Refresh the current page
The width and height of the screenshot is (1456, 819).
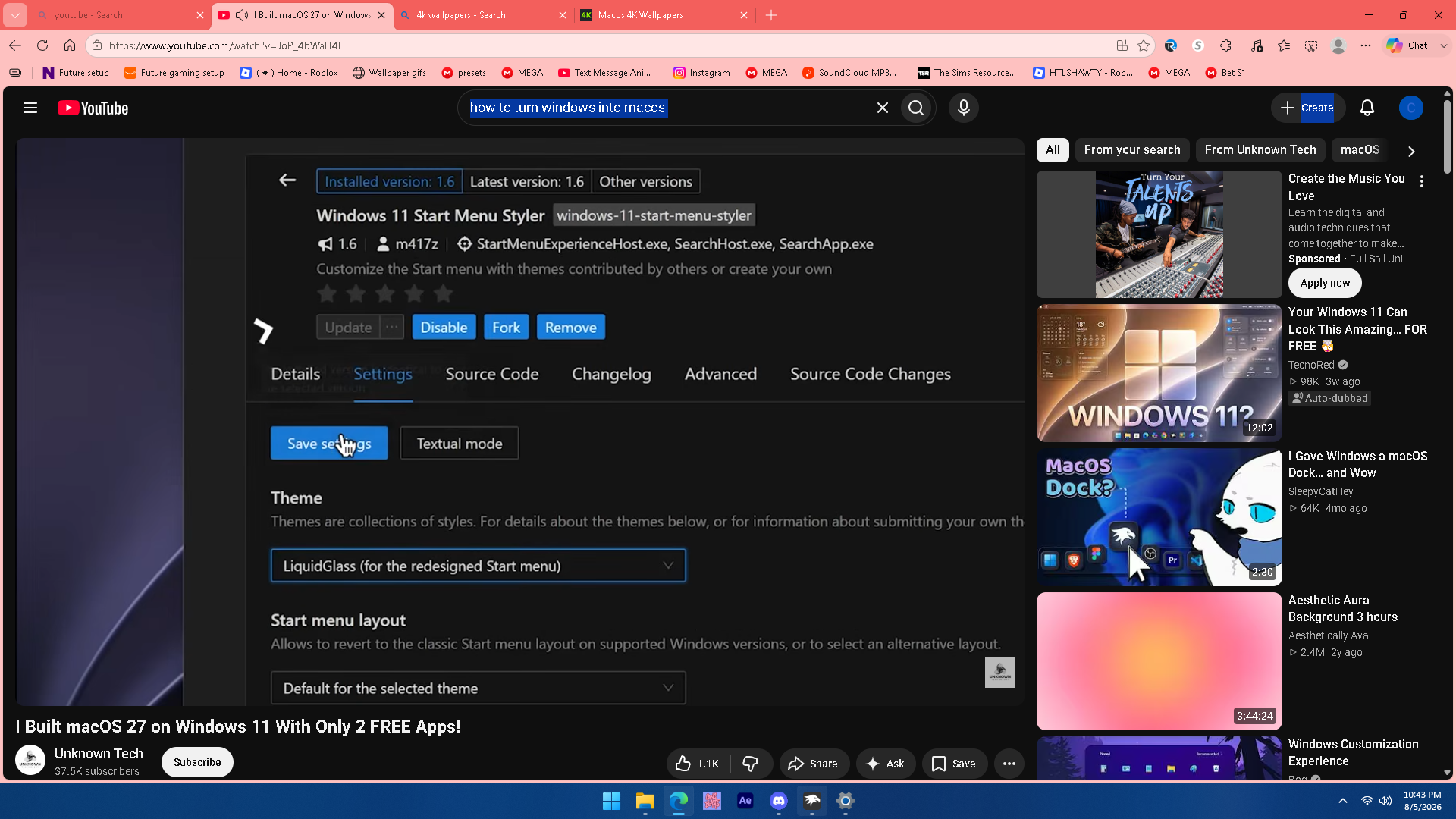[42, 45]
